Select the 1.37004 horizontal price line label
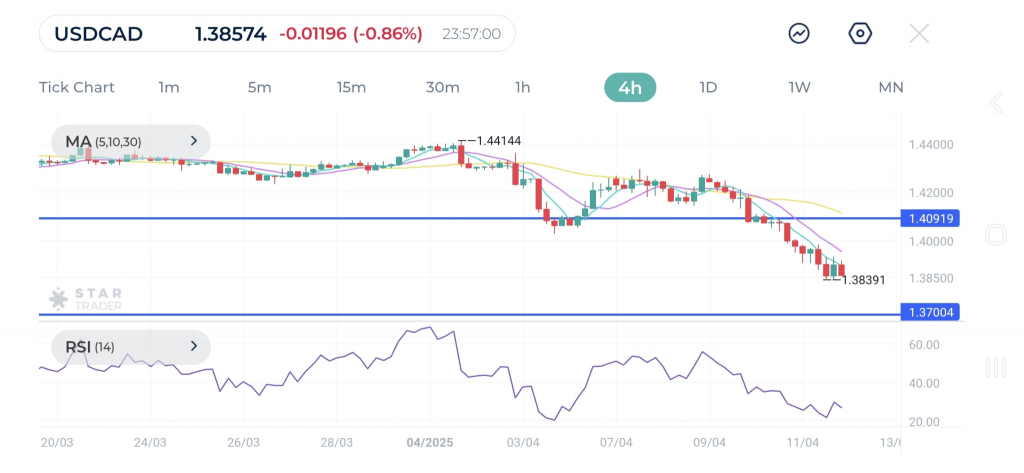This screenshot has width=1024, height=473. pyautogui.click(x=929, y=314)
